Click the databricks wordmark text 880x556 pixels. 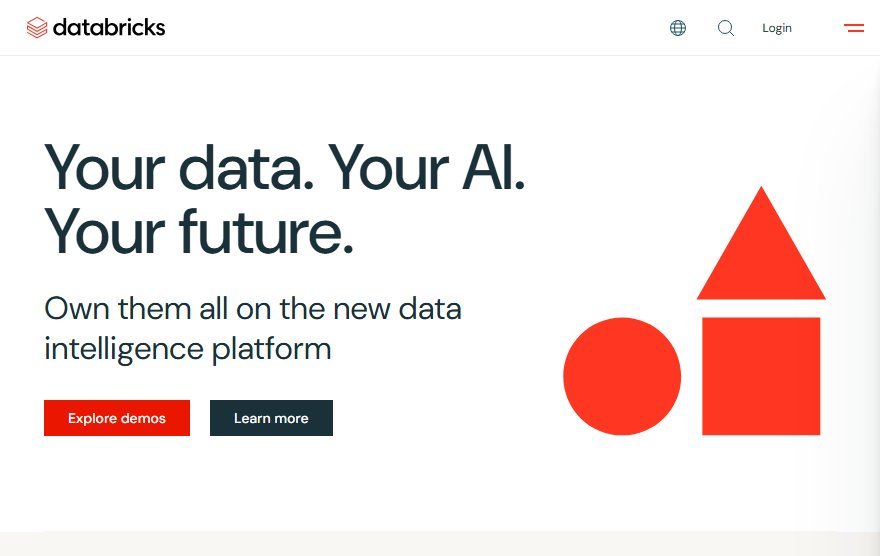(109, 27)
